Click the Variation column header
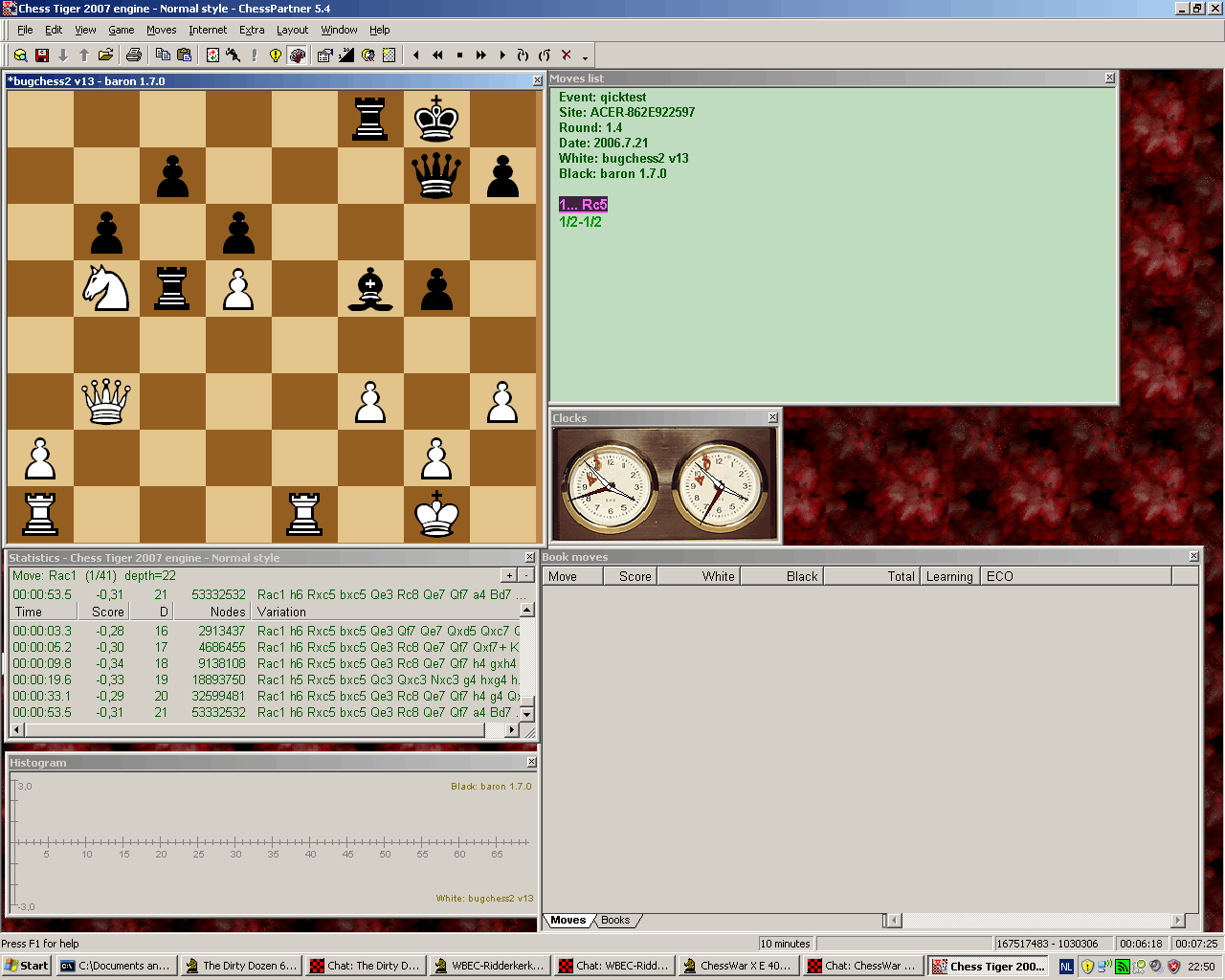 tap(386, 612)
